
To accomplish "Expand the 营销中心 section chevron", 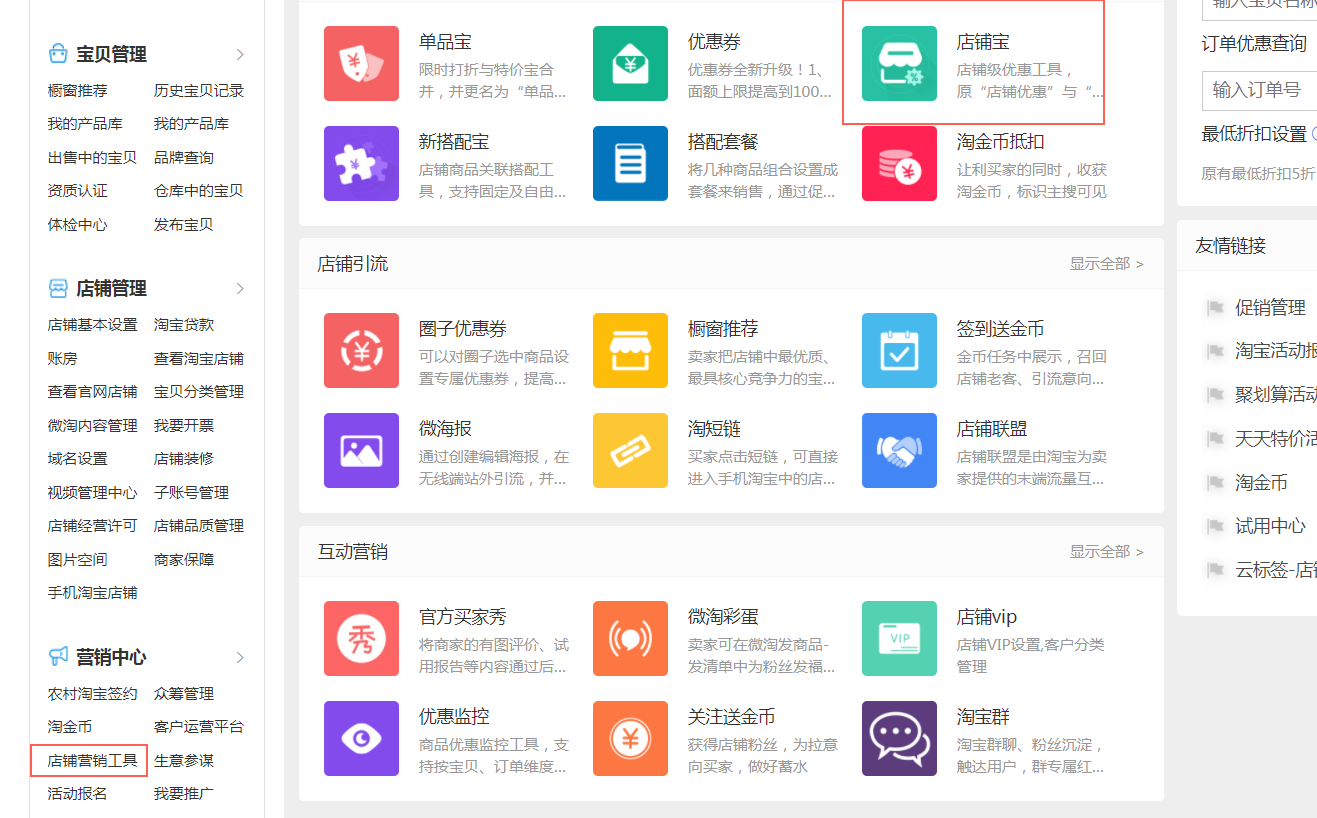I will (x=240, y=657).
